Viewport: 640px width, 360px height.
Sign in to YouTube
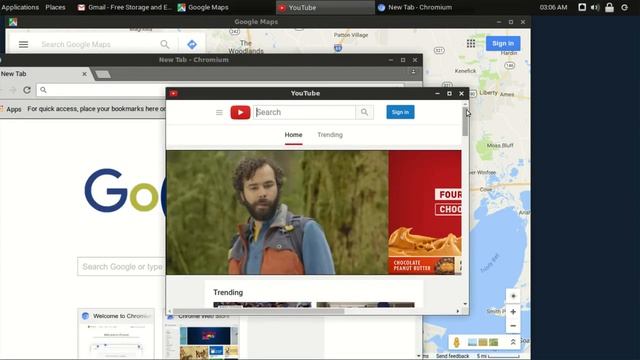pyautogui.click(x=400, y=112)
